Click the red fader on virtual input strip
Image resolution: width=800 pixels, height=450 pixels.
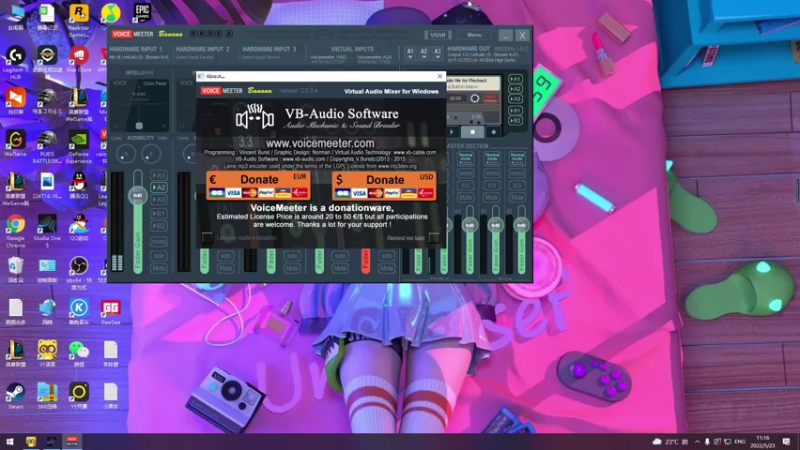tap(366, 260)
